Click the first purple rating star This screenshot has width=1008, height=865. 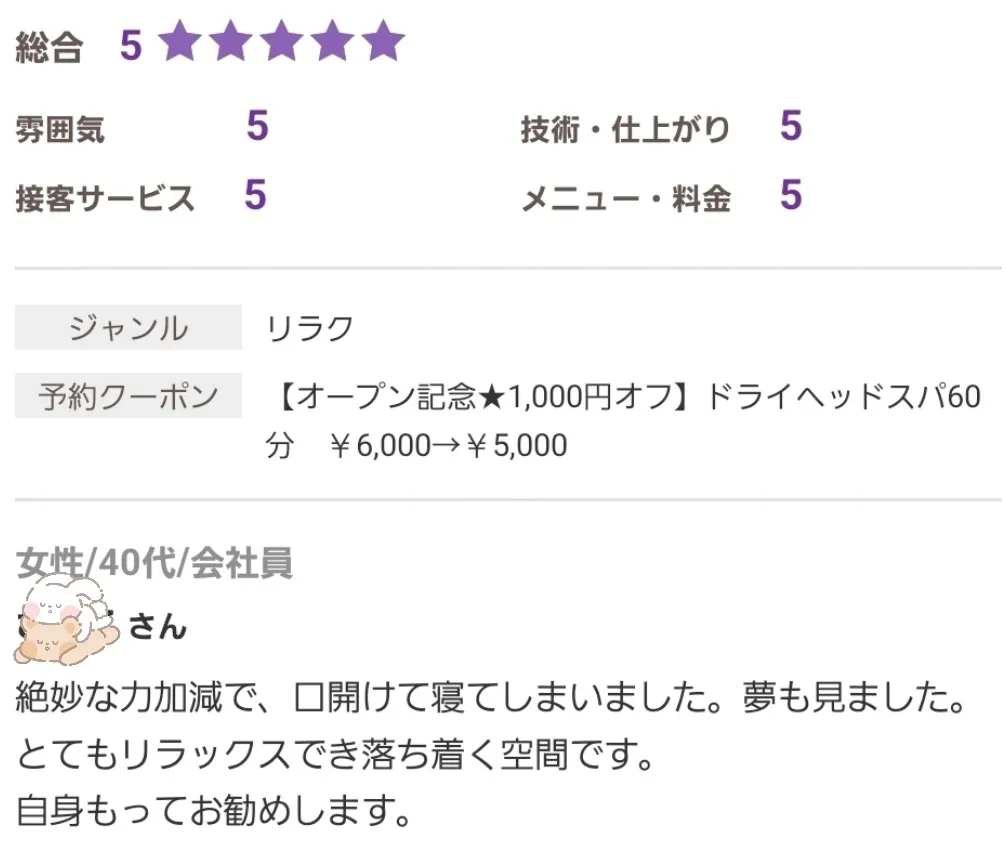coord(180,40)
